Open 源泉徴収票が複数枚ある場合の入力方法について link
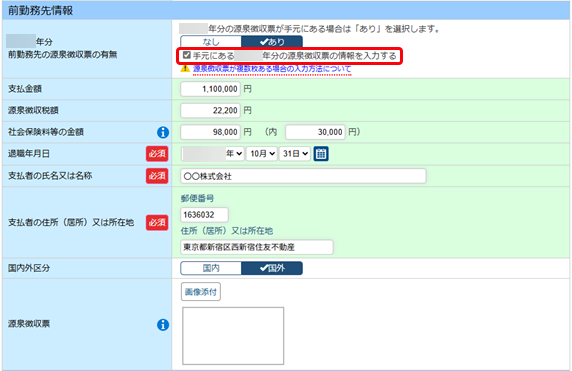The height and width of the screenshot is (371, 572). (272, 69)
